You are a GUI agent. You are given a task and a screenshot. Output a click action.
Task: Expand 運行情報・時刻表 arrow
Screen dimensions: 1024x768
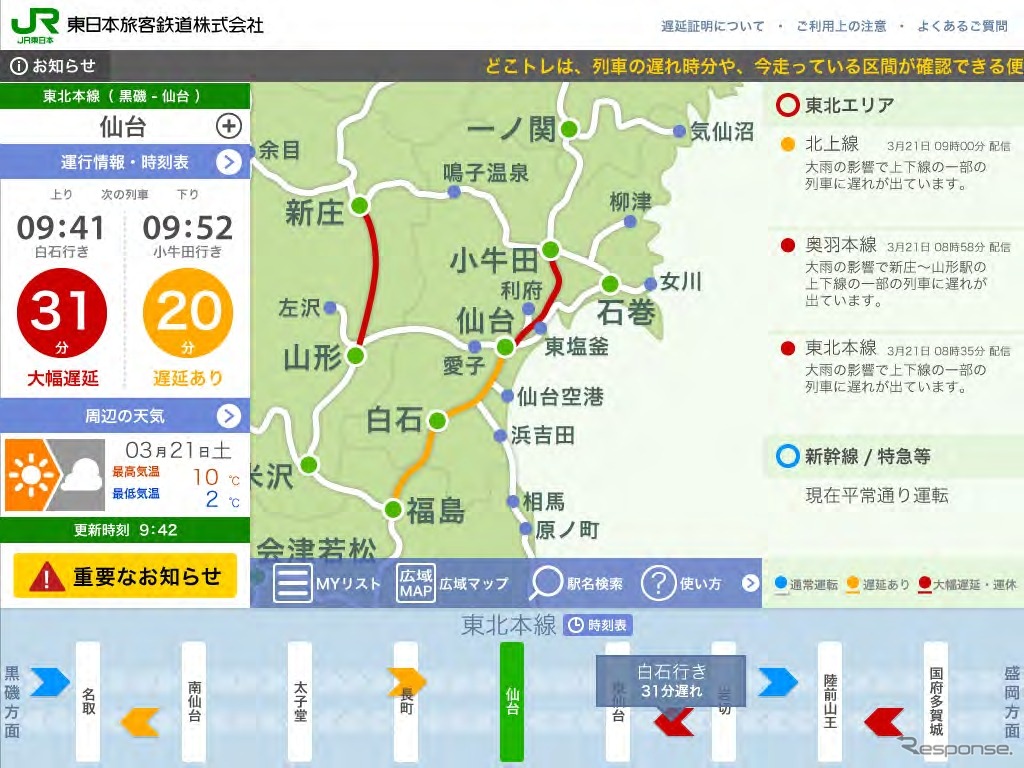(x=229, y=161)
